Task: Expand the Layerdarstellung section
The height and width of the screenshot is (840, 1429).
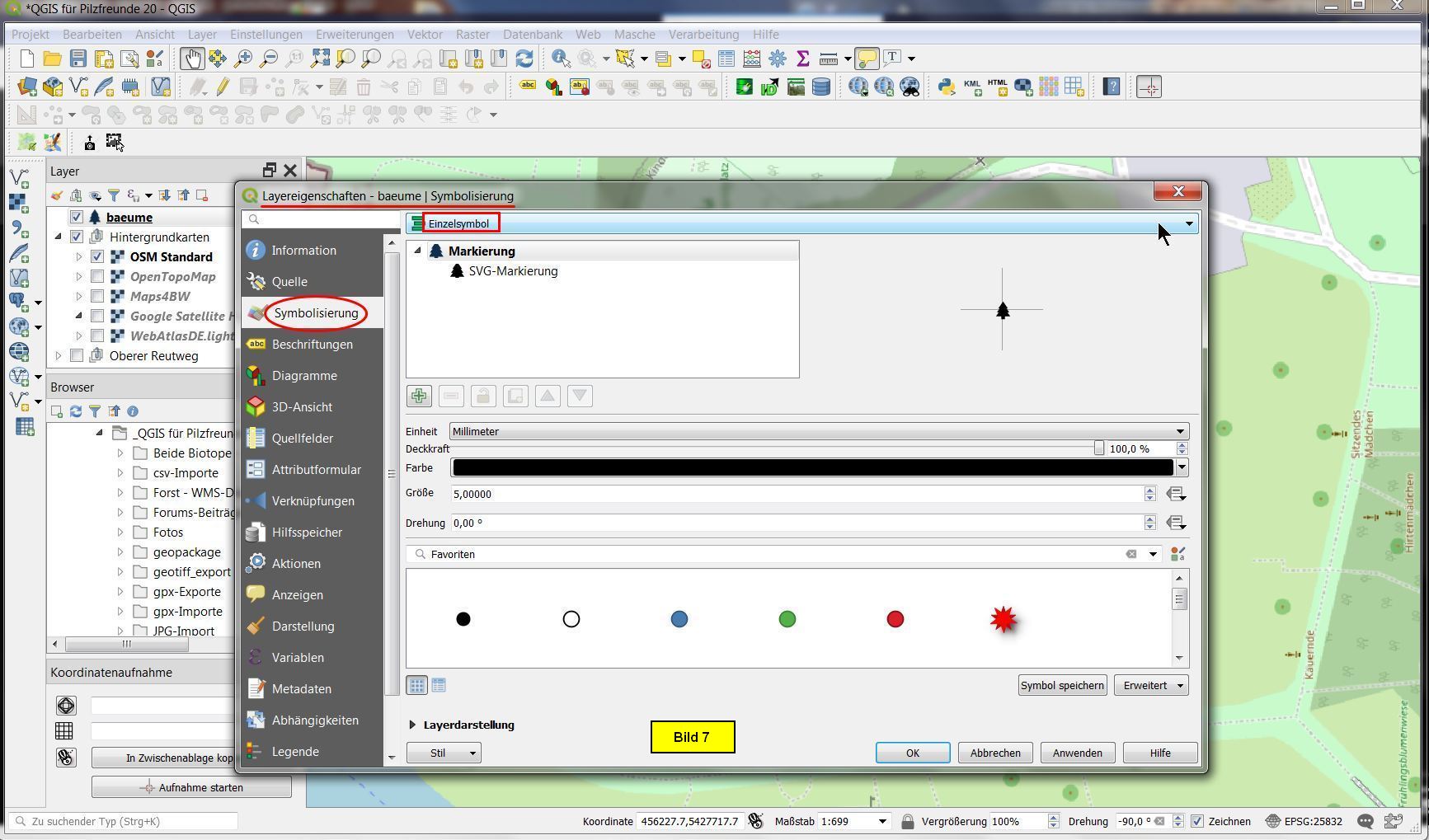Action: pos(413,725)
